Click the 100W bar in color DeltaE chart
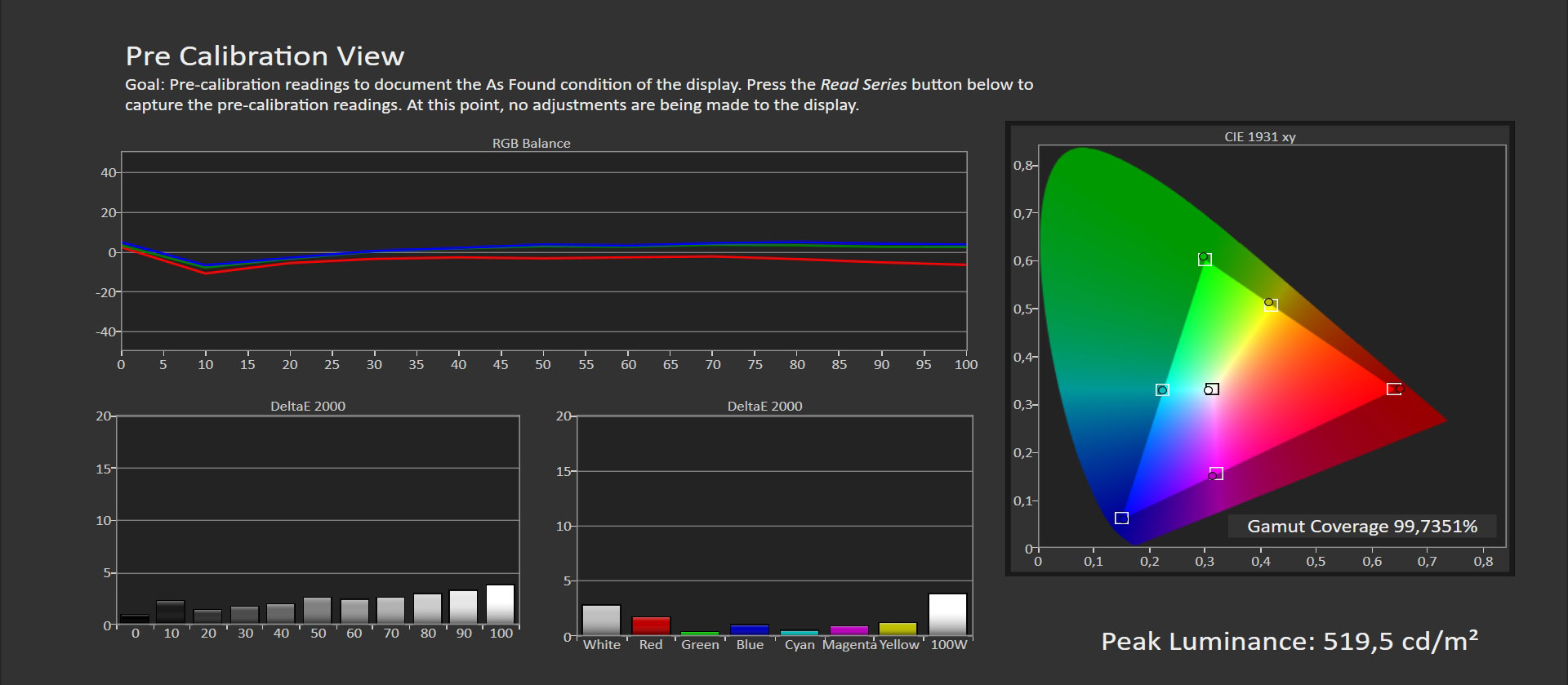 (x=947, y=614)
